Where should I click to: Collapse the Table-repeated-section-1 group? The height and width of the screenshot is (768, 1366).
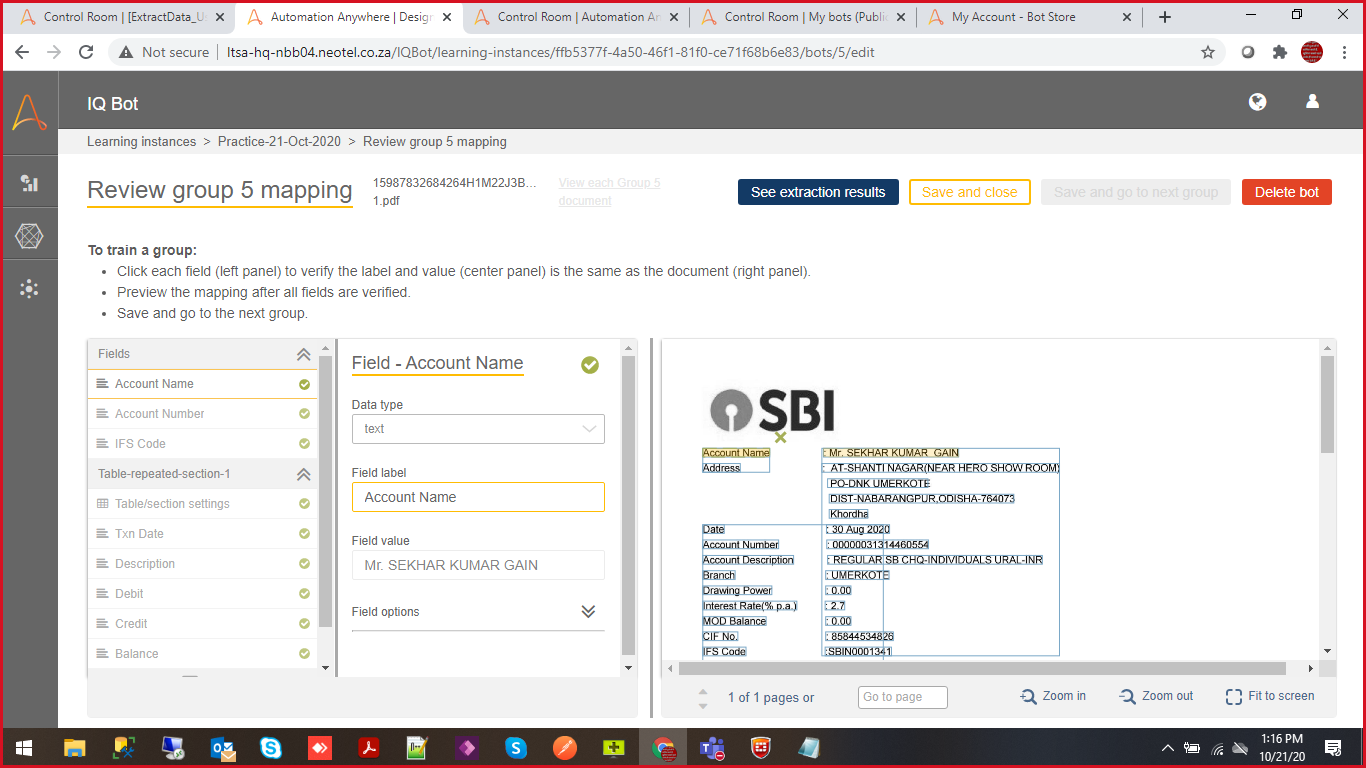[x=303, y=474]
